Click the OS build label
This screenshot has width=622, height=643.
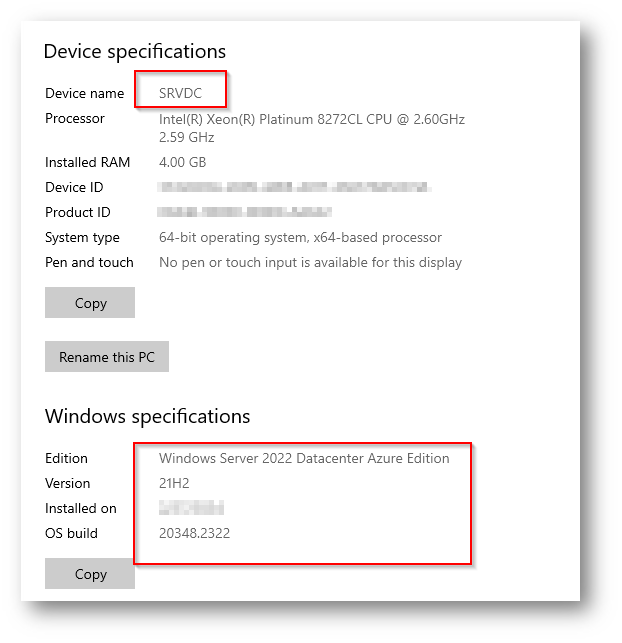71,533
